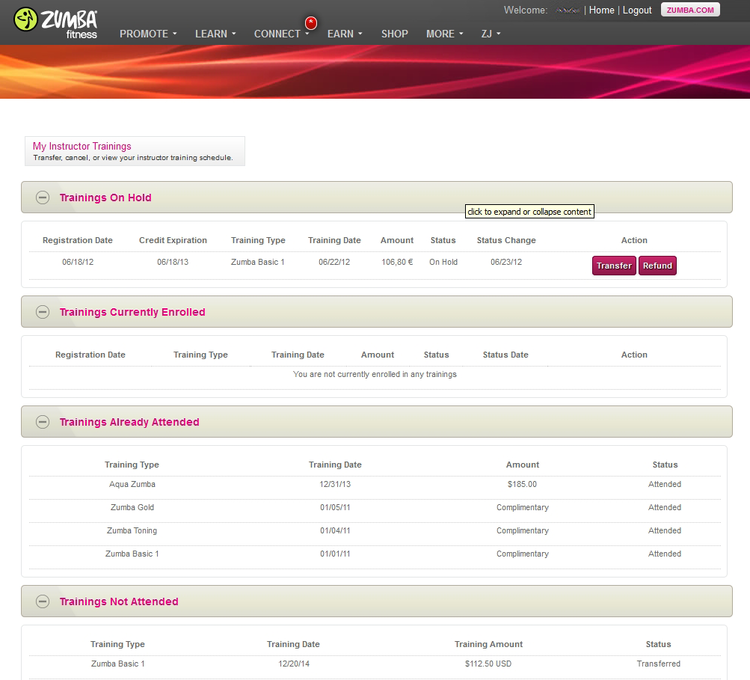Collapse the Trainings Already Attended section
The image size is (750, 680).
click(x=43, y=422)
